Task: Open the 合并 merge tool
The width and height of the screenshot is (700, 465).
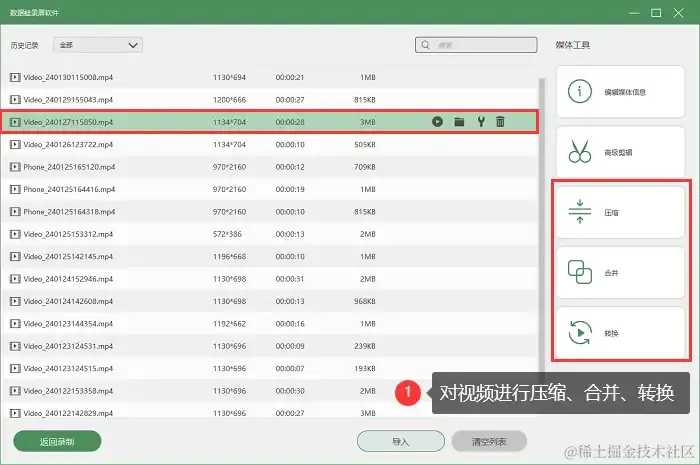Action: click(620, 272)
